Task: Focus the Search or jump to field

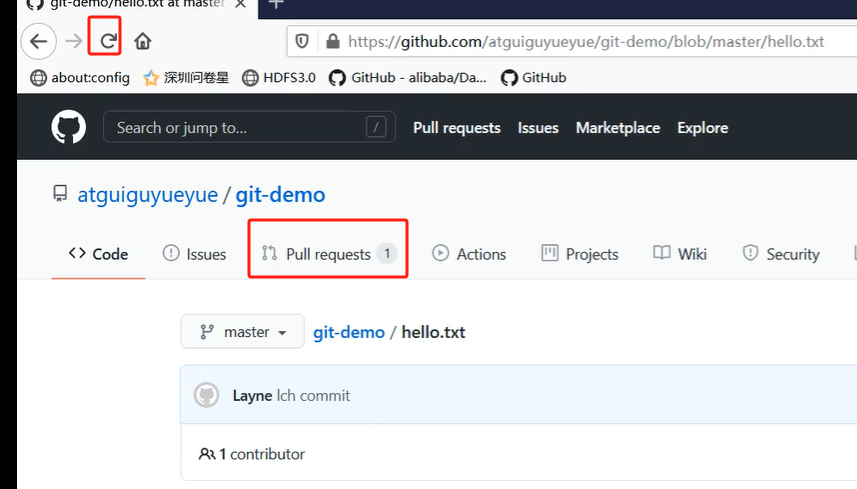Action: (x=249, y=127)
